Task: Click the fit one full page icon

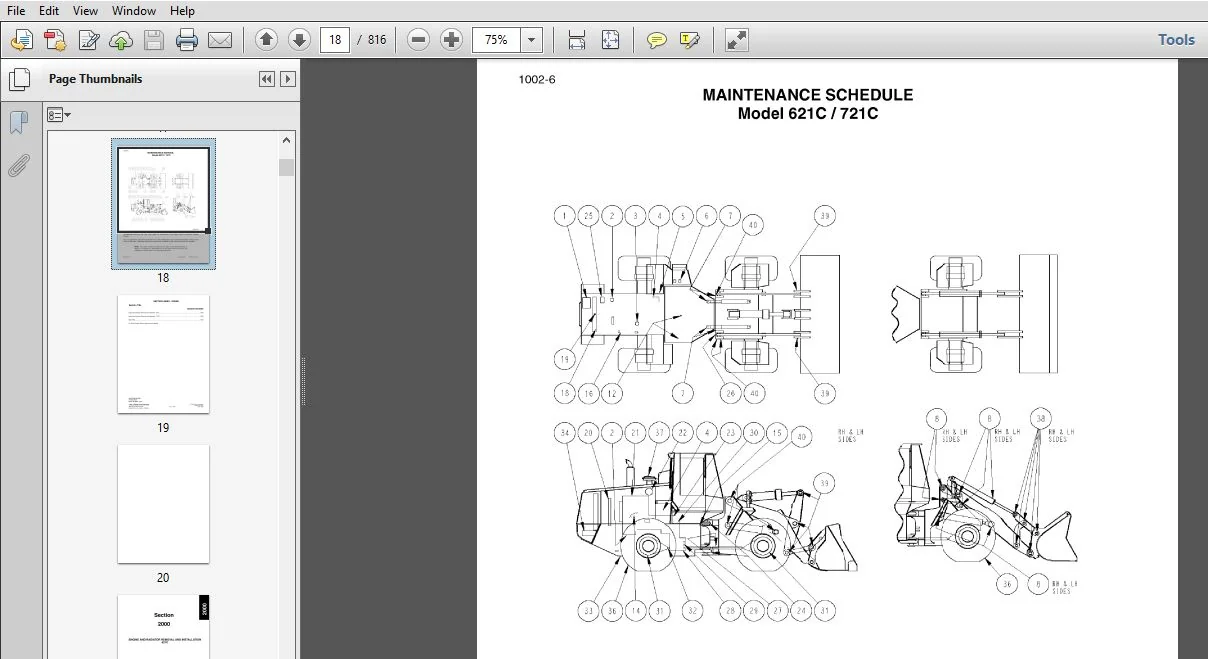Action: 610,40
